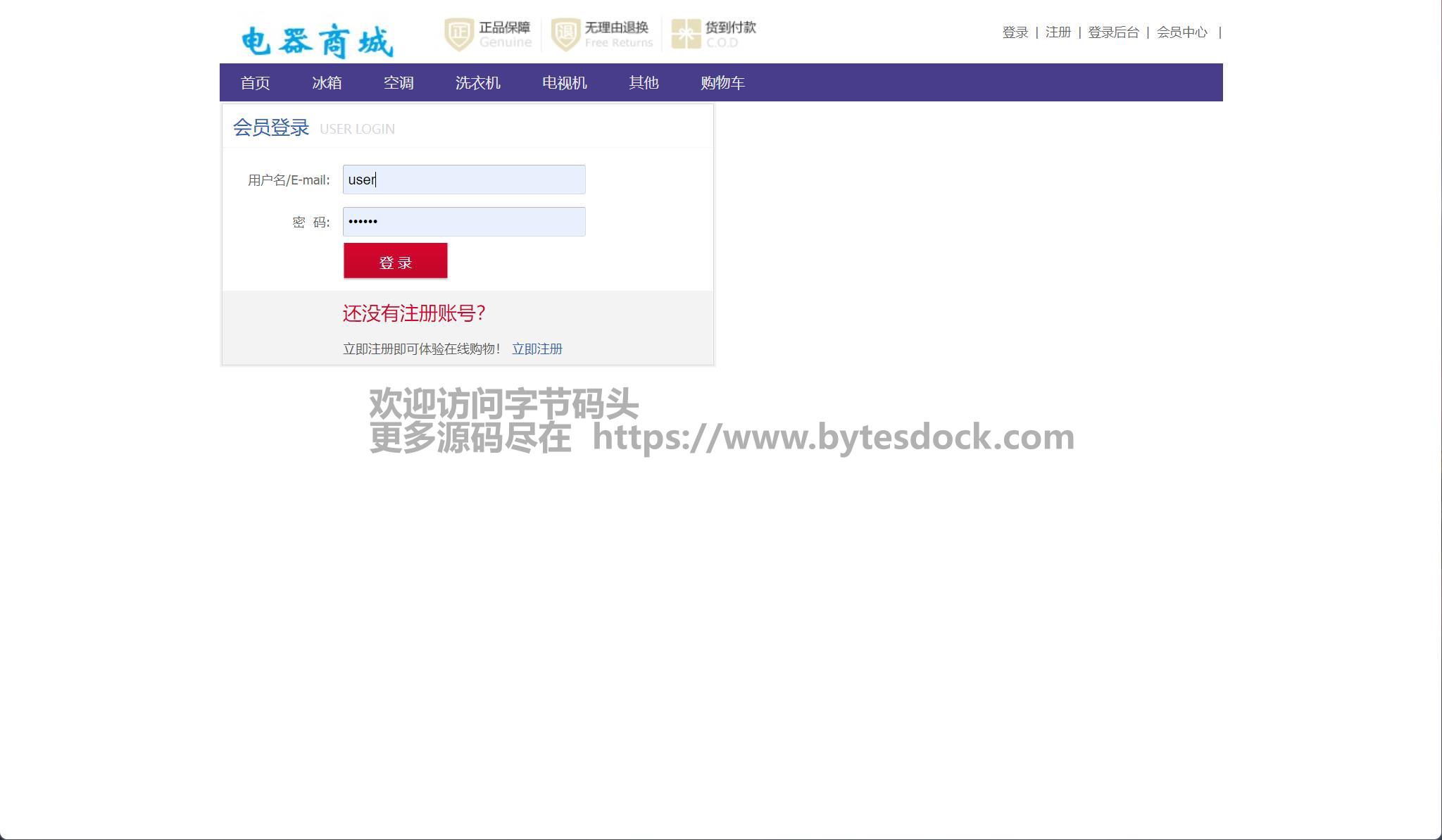The image size is (1442, 840).
Task: Click the 正品保障 Genuine shield badge
Action: [459, 35]
